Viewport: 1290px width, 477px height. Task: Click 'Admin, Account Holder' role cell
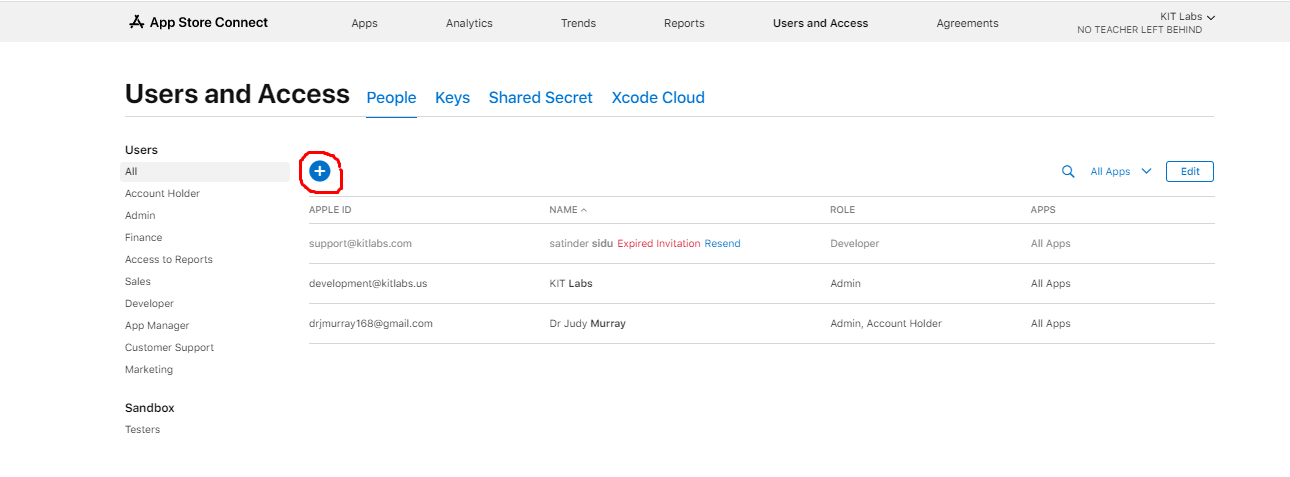point(886,324)
